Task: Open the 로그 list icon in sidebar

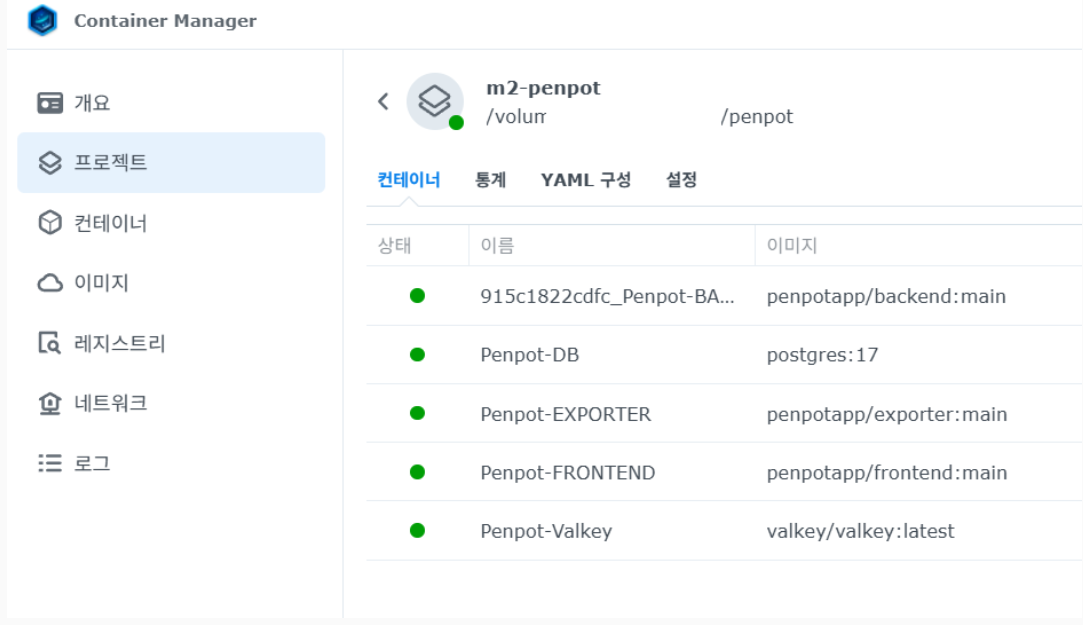Action: (x=50, y=464)
